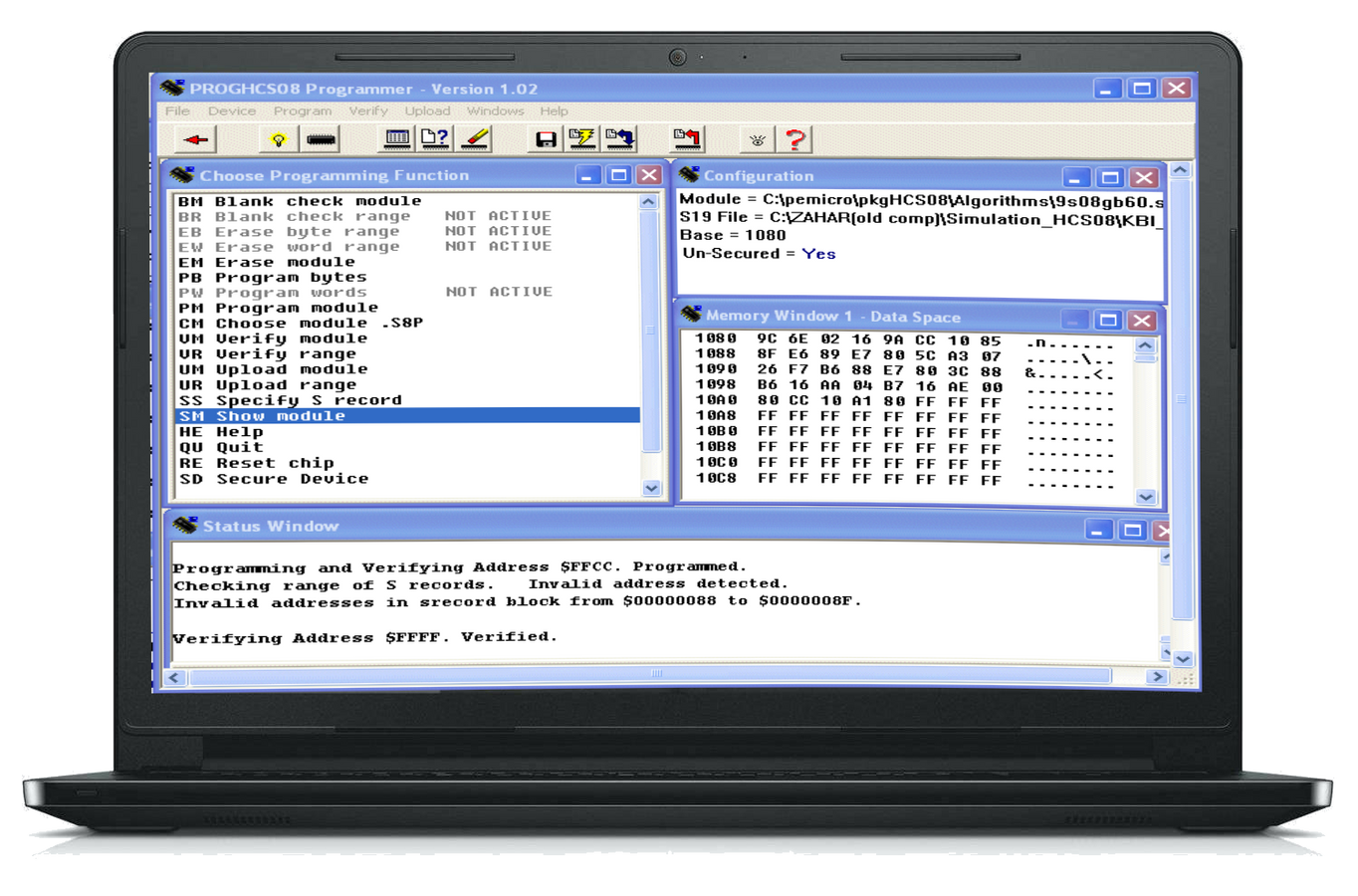Click the Upload Module blue arrow icon
This screenshot has height=896, width=1358.
pos(619,138)
